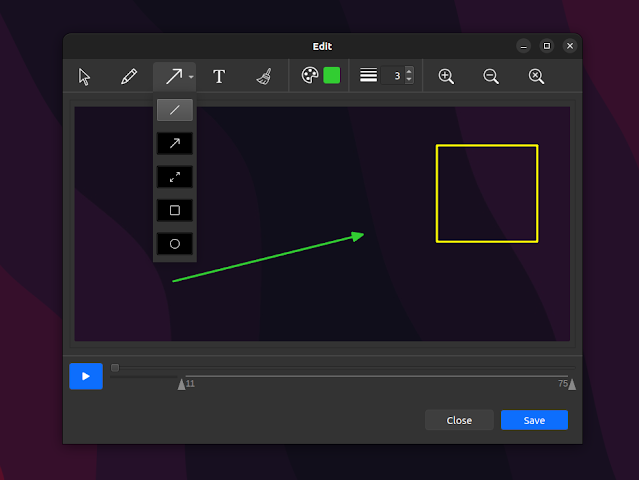This screenshot has width=639, height=480.
Task: Click the broom clear annotations icon
Action: click(x=264, y=76)
